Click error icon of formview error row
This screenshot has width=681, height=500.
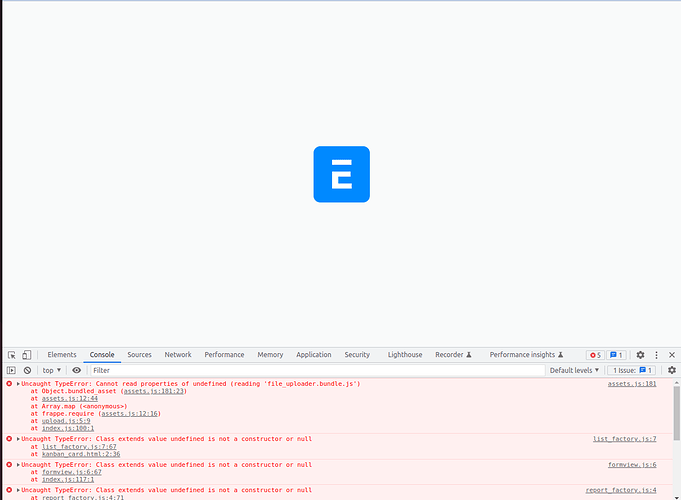(x=9, y=465)
